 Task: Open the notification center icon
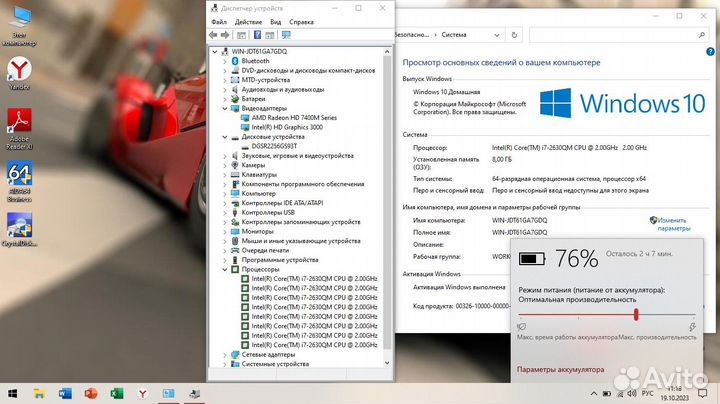[702, 393]
